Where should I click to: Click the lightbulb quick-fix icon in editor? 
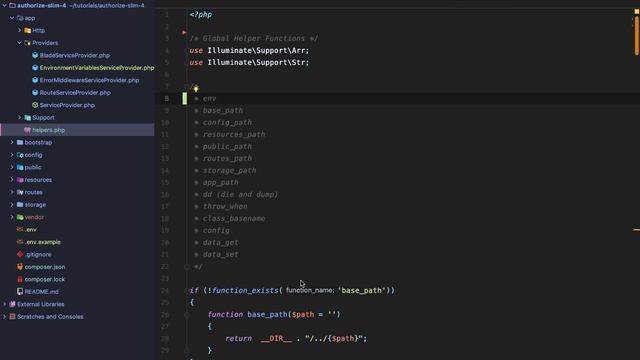pos(196,89)
